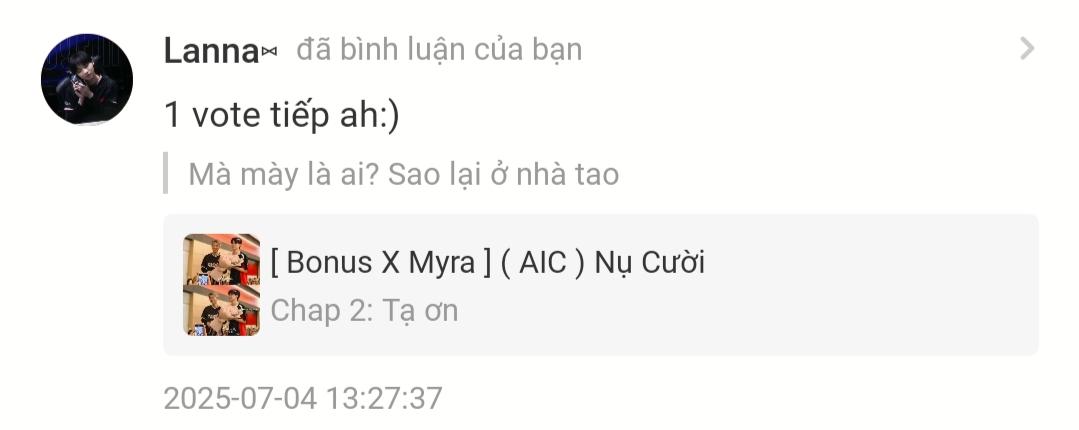
Task: Click lower photo in the cover thumbnail
Action: 222,310
